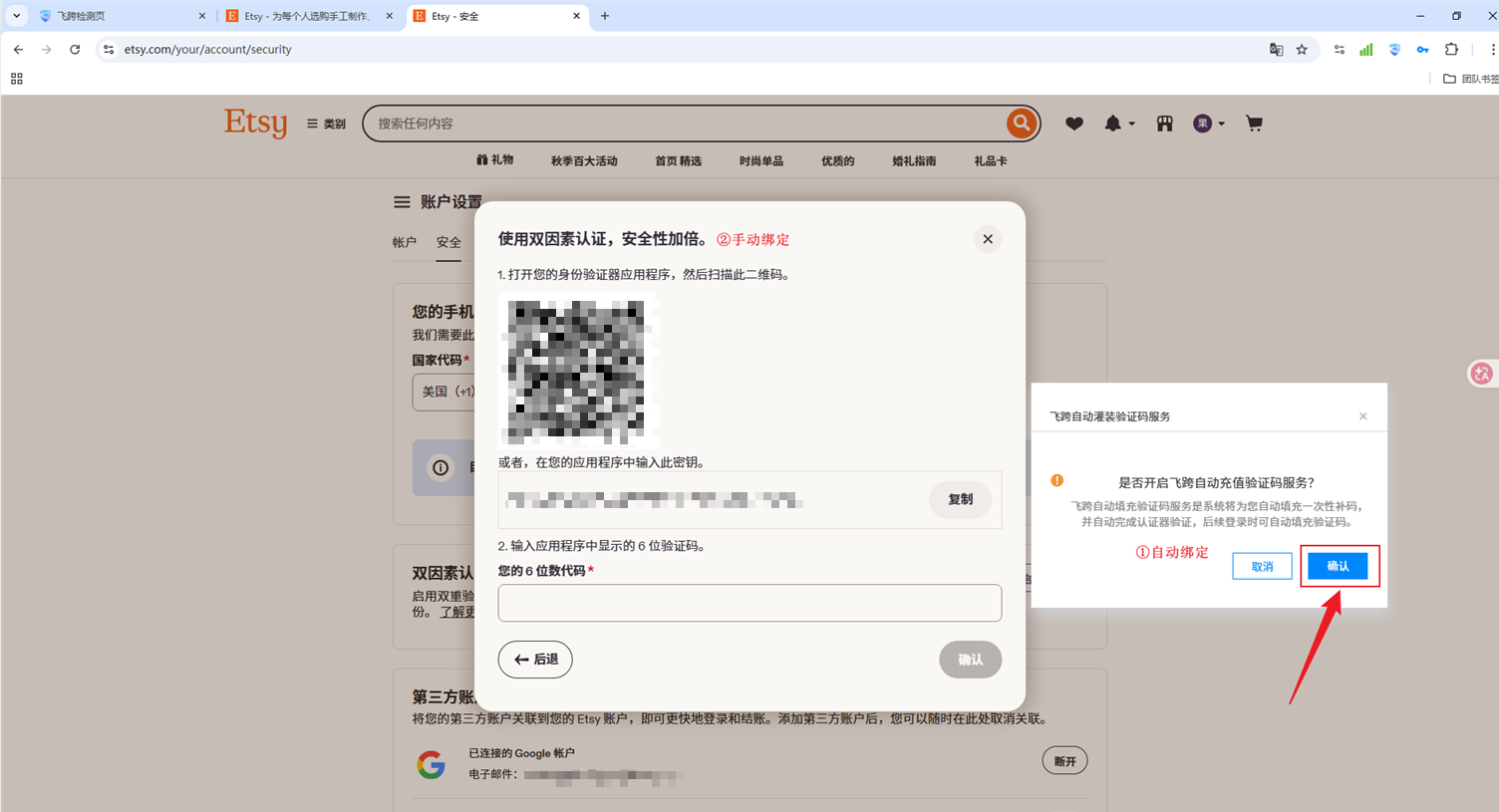1499x812 pixels.
Task: Select the 安全 settings tab
Action: click(449, 242)
